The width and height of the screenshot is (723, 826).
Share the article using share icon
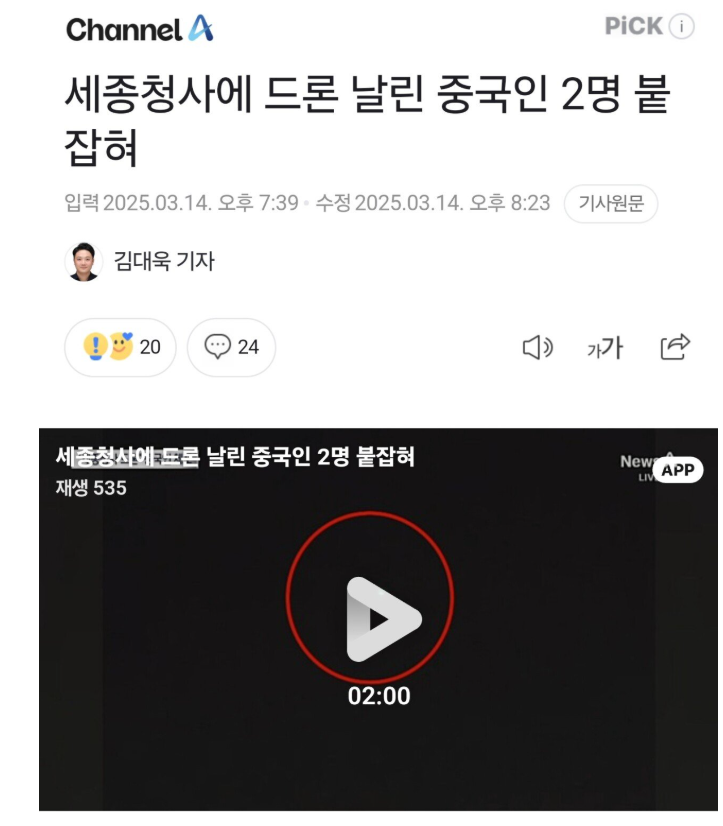click(x=675, y=347)
